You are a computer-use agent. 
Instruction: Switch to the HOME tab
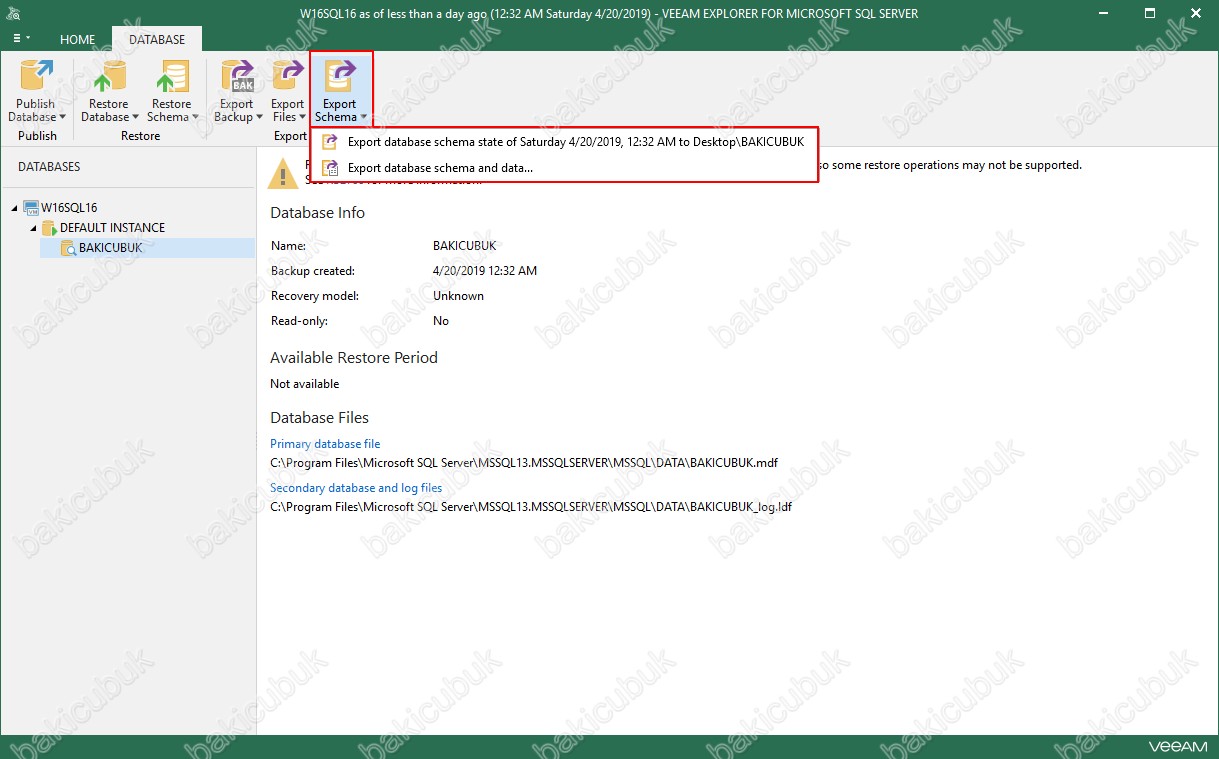(77, 40)
